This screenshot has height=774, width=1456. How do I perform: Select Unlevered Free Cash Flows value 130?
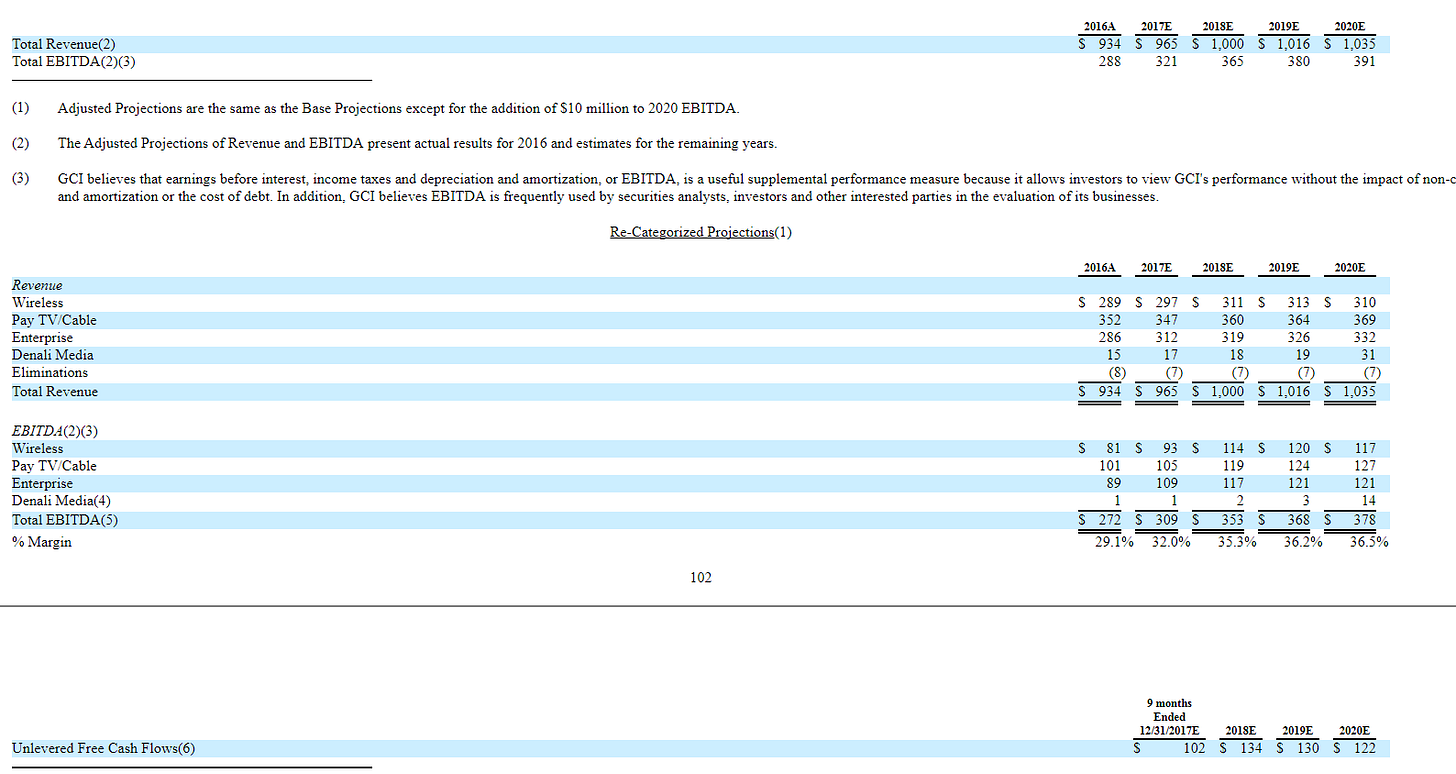tap(1307, 748)
